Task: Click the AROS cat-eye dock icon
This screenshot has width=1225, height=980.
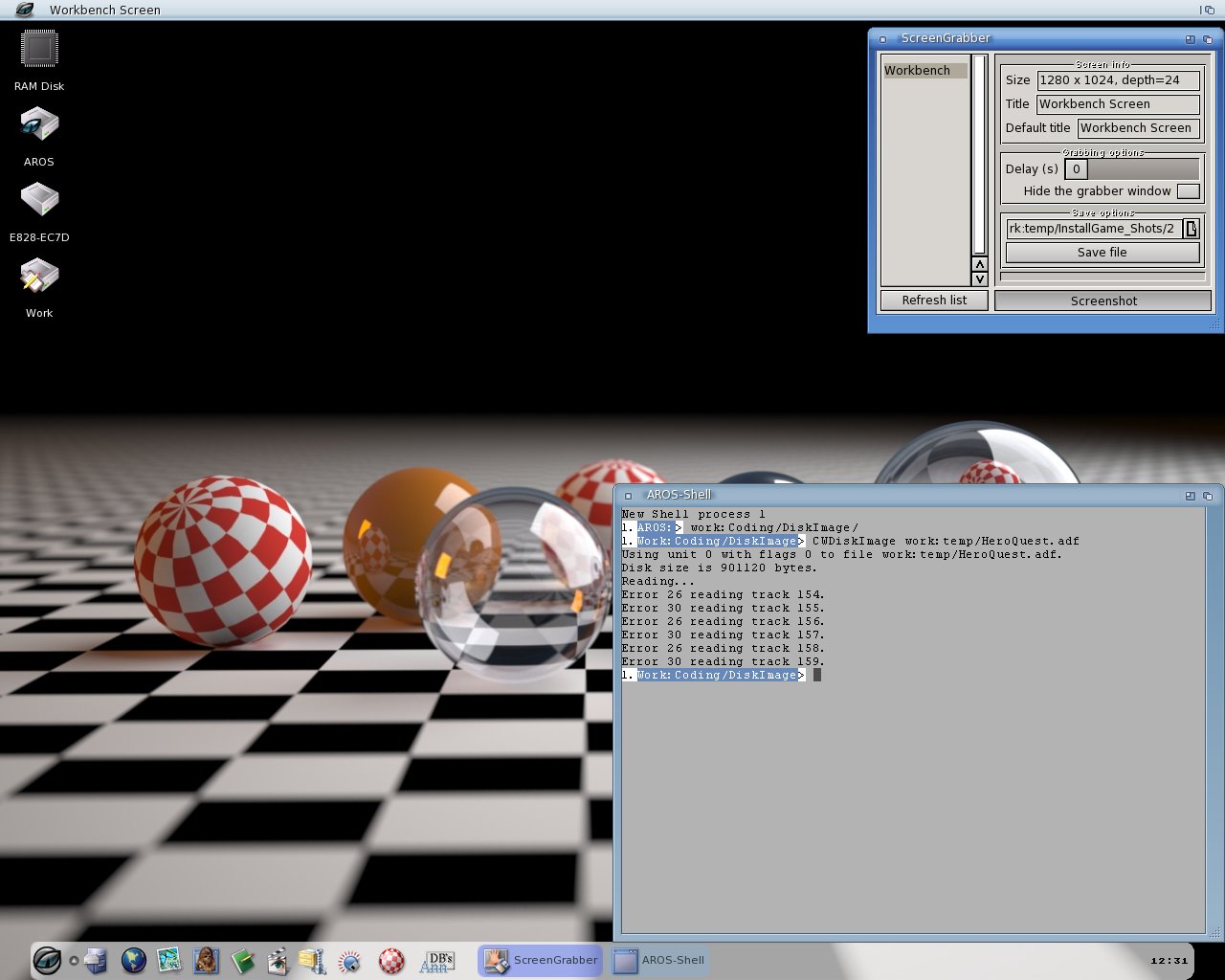Action: point(47,960)
